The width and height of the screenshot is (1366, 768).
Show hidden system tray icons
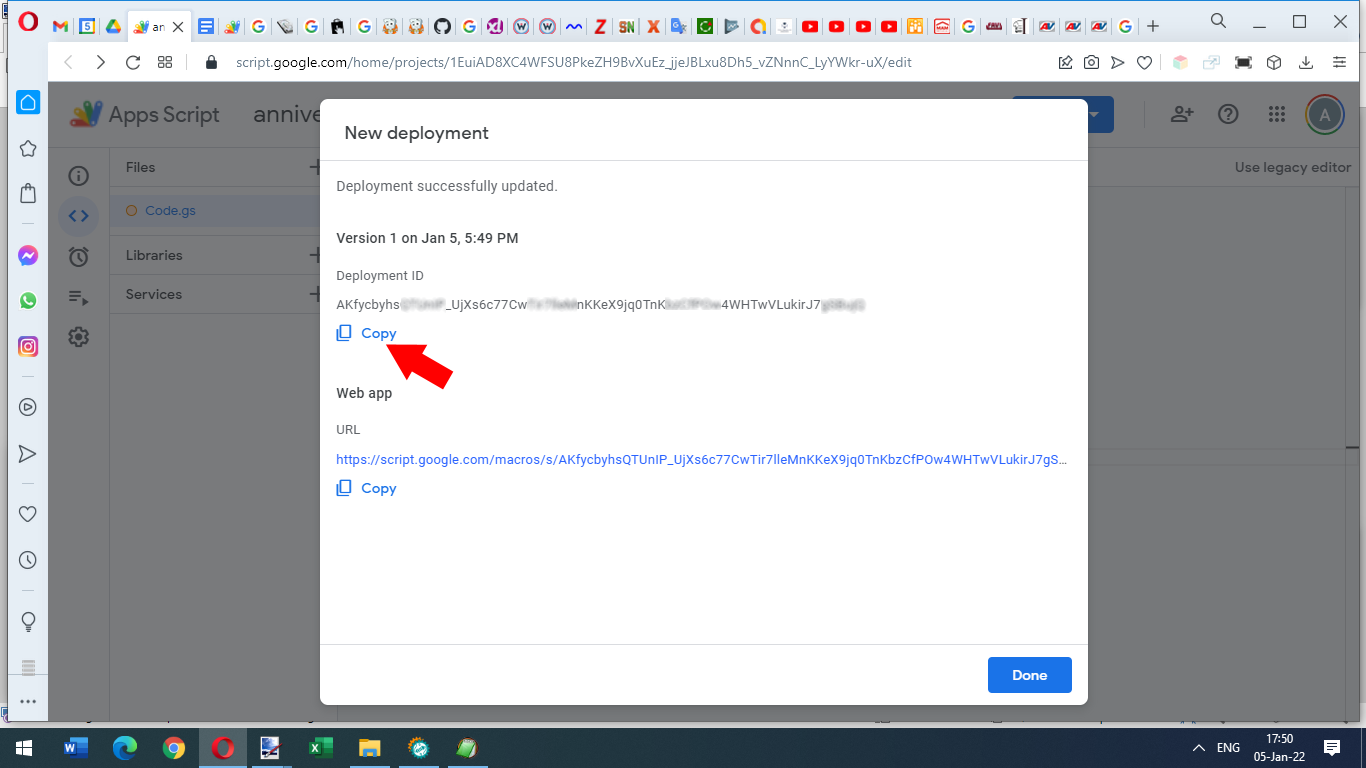pos(1199,748)
